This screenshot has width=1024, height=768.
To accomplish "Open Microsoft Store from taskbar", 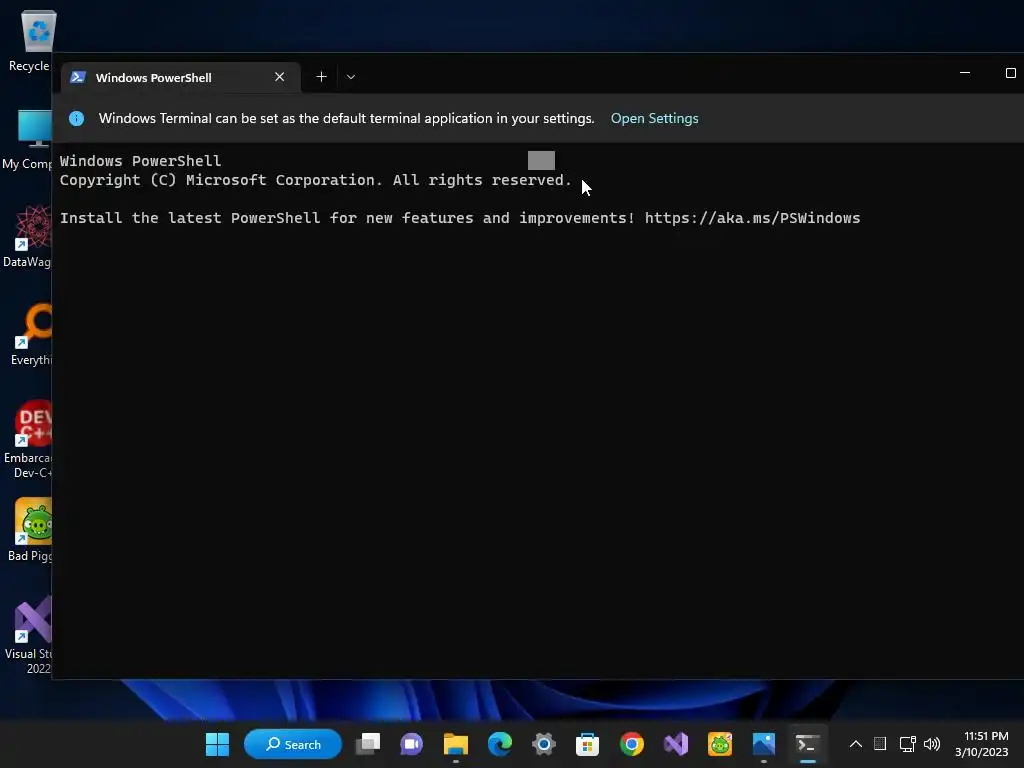I will pyautogui.click(x=587, y=744).
